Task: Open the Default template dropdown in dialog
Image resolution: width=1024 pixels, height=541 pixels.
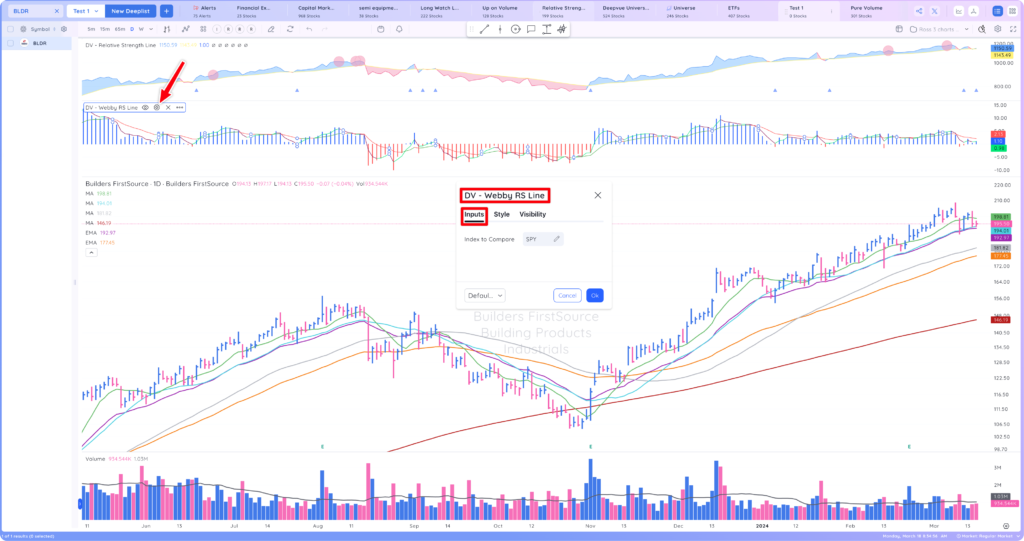Action: point(485,295)
